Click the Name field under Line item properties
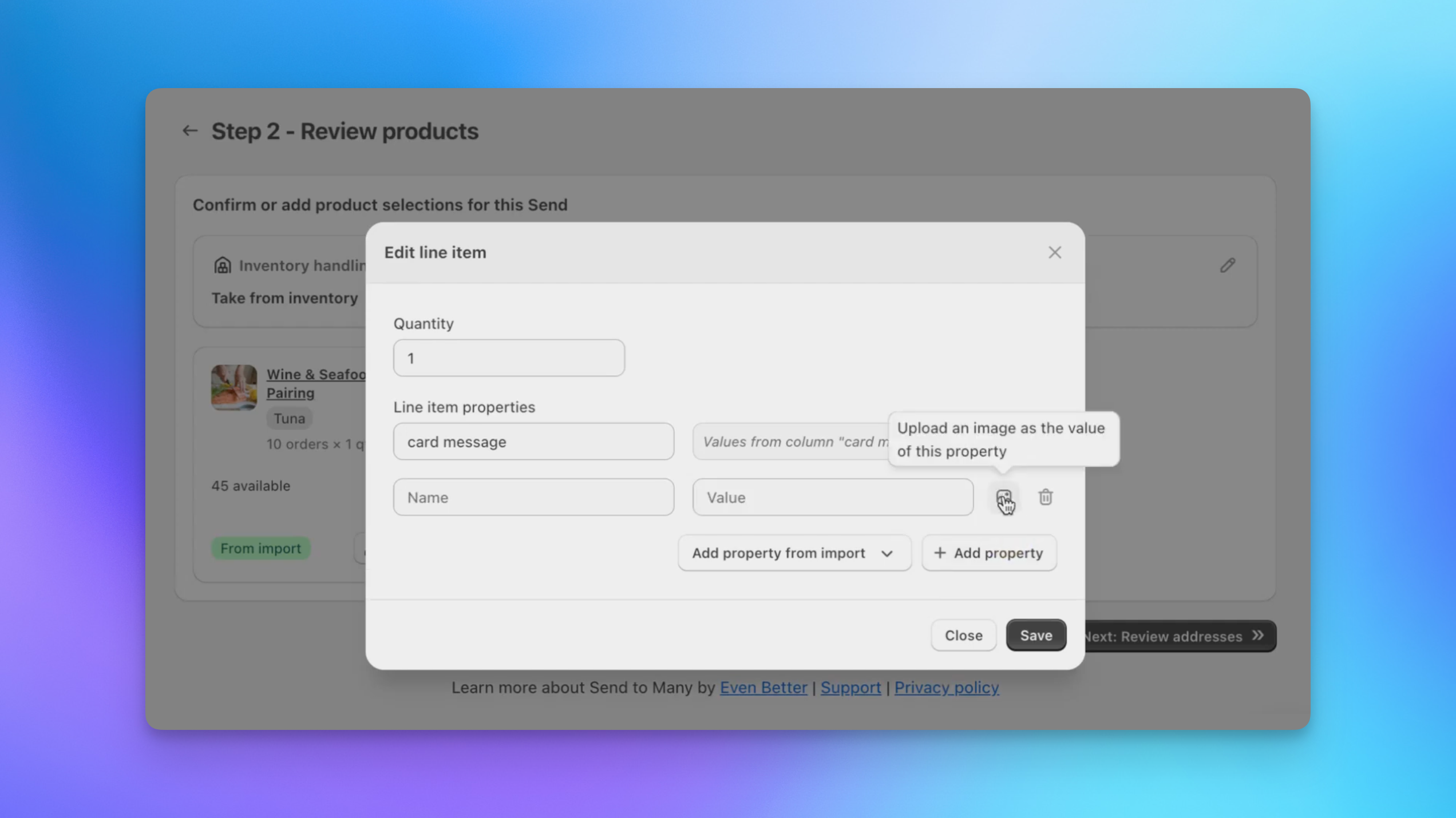Image resolution: width=1456 pixels, height=818 pixels. [533, 497]
